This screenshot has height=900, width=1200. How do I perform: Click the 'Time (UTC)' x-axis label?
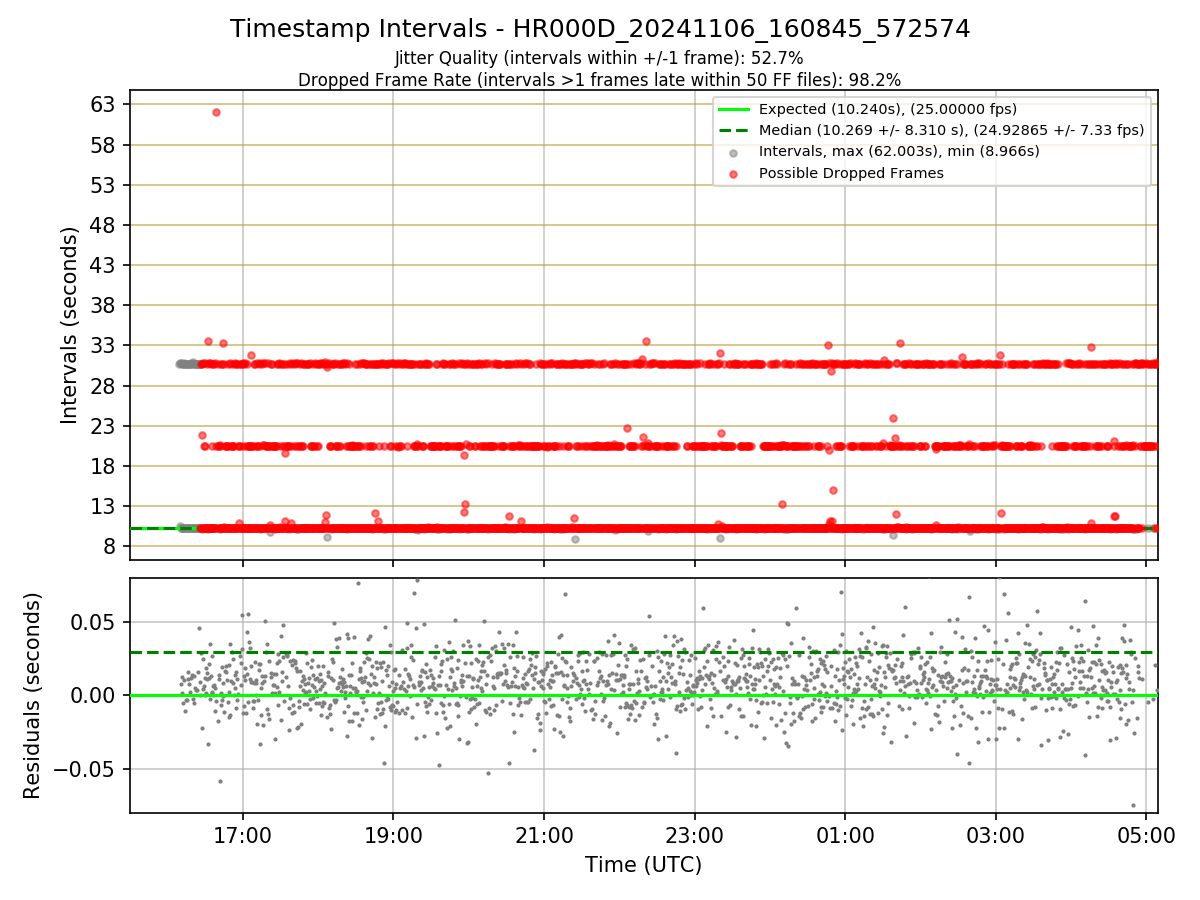[x=643, y=864]
